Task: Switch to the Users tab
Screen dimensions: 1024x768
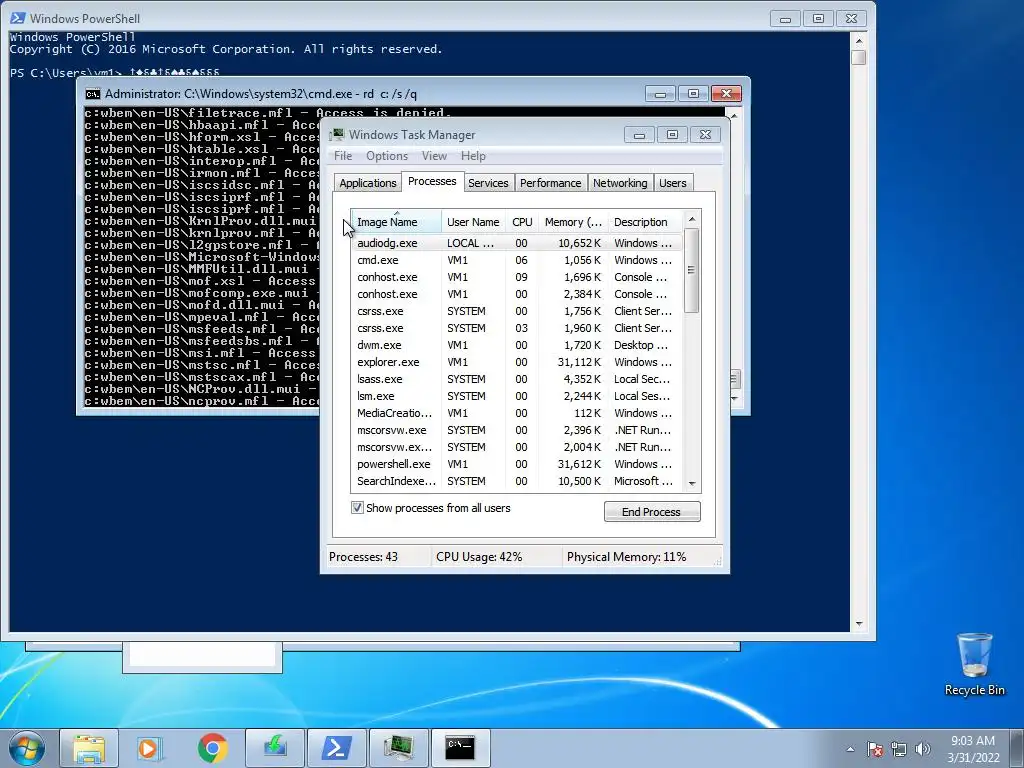Action: pyautogui.click(x=673, y=183)
